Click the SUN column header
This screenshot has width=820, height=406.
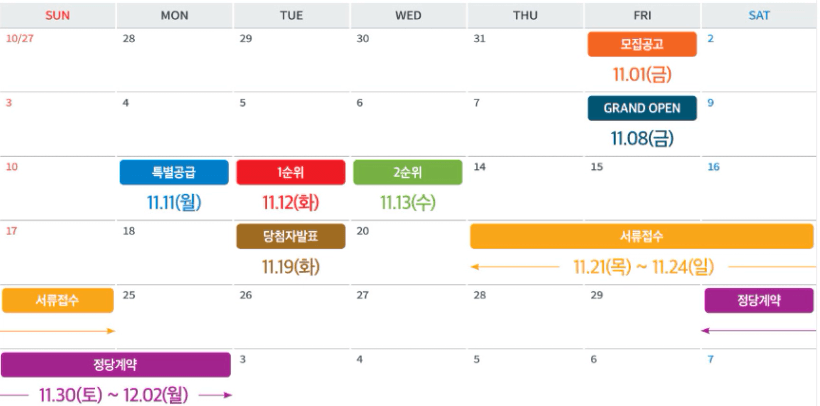(x=58, y=15)
